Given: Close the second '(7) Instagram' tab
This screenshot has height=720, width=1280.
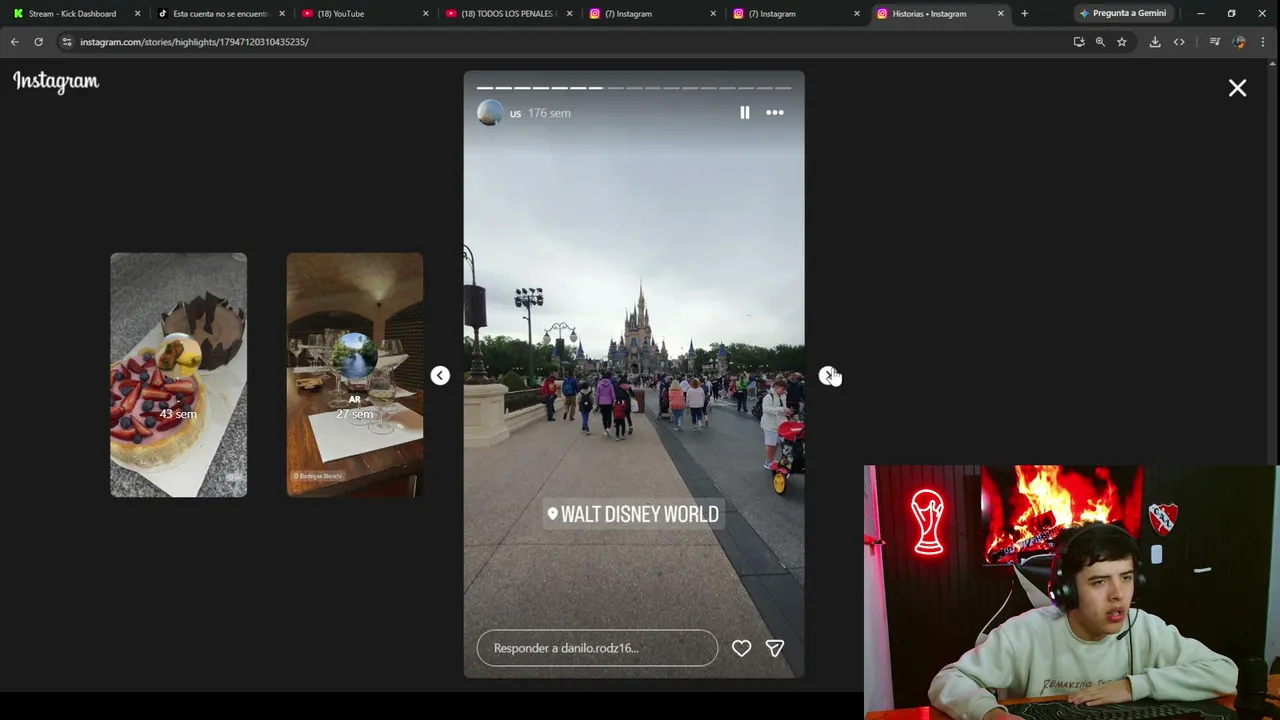Looking at the screenshot, I should point(857,14).
